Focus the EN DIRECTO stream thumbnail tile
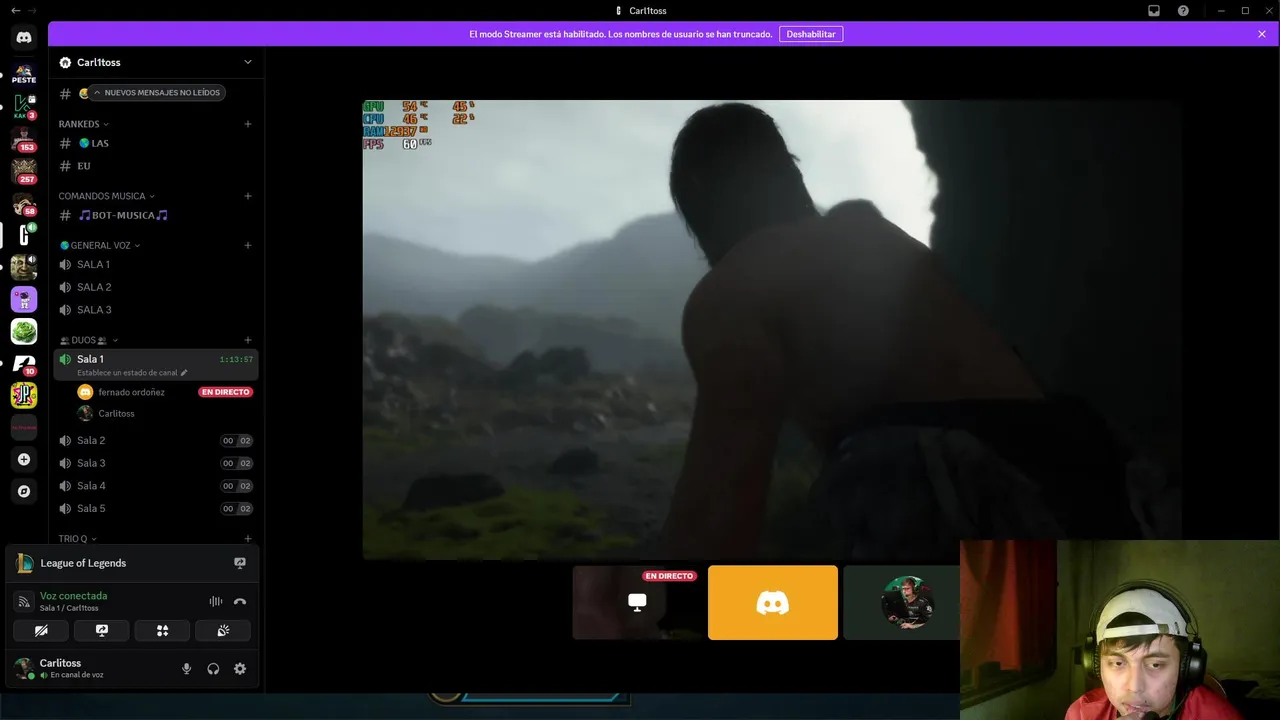Image resolution: width=1280 pixels, height=720 pixels. click(x=637, y=602)
